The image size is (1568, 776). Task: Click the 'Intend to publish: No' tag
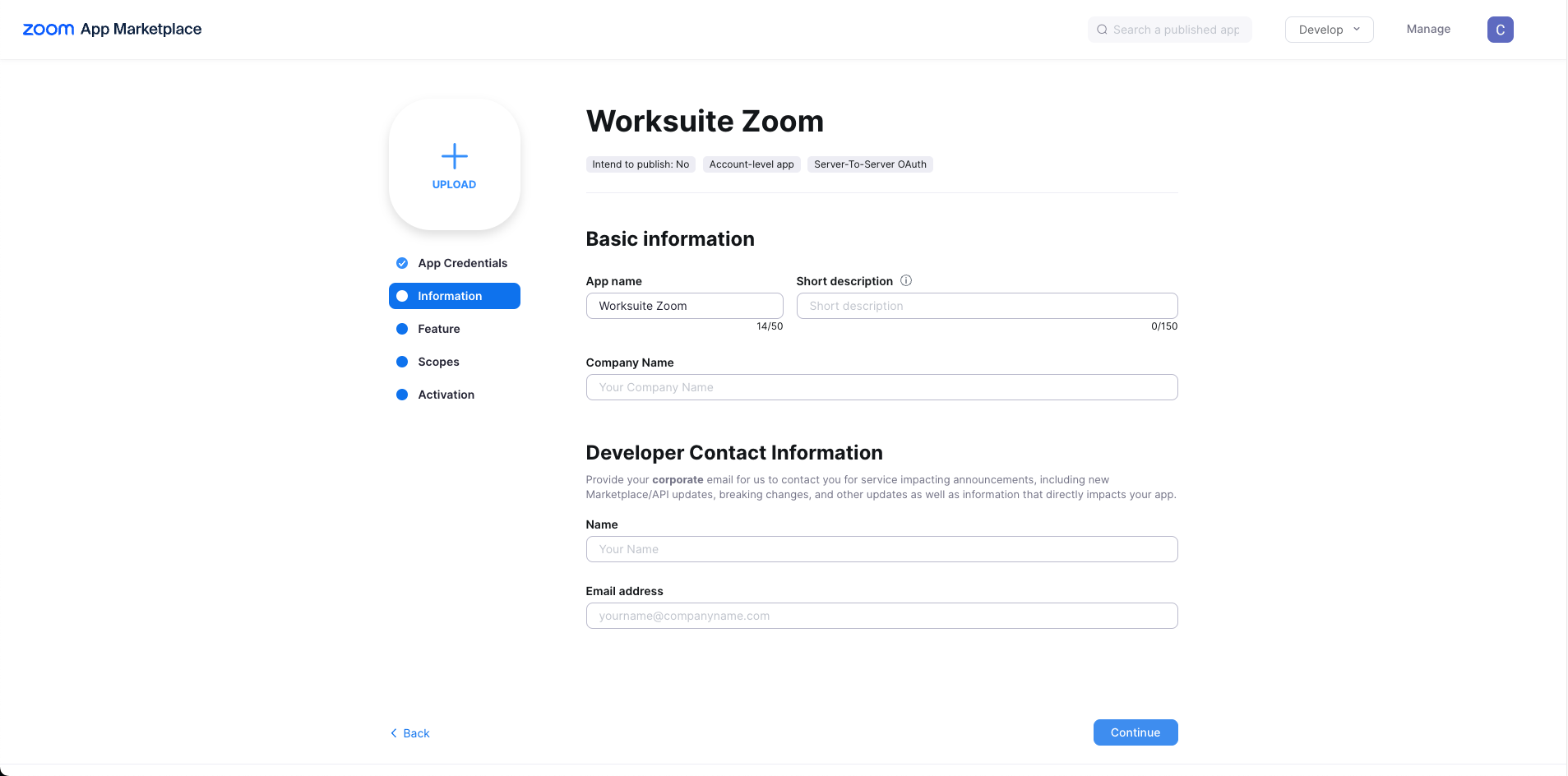[x=641, y=164]
